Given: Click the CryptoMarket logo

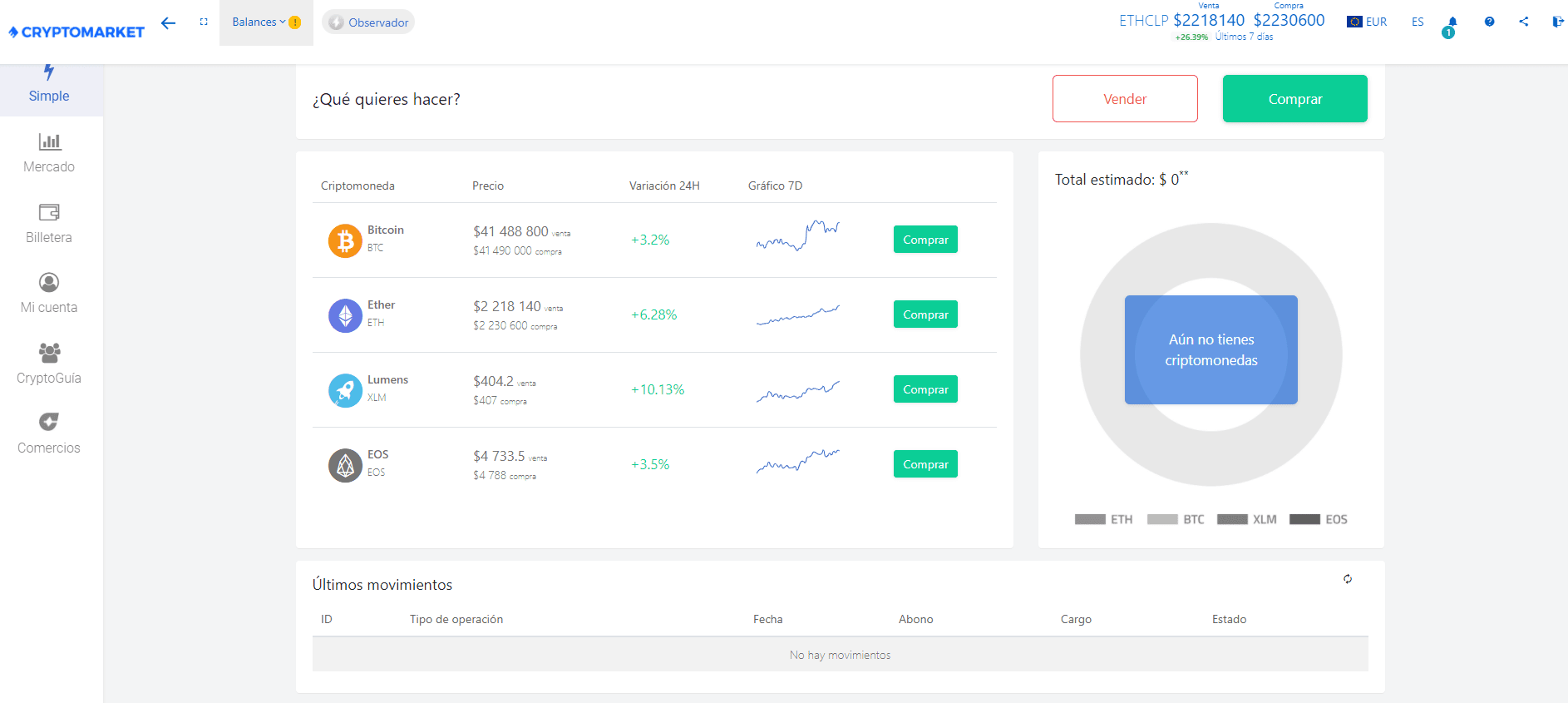Looking at the screenshot, I should coord(76,32).
